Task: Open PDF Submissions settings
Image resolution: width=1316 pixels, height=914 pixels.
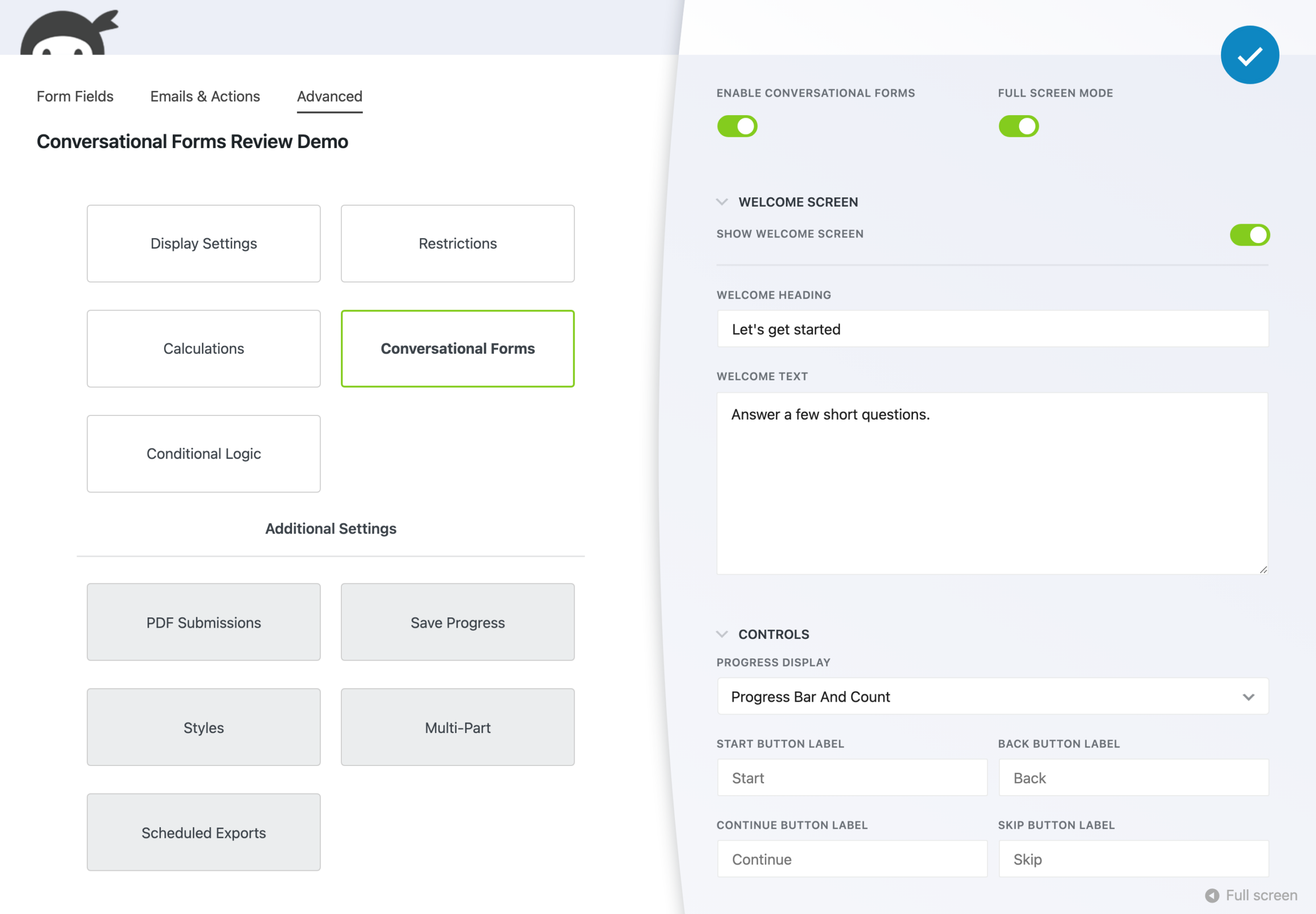Action: [203, 622]
